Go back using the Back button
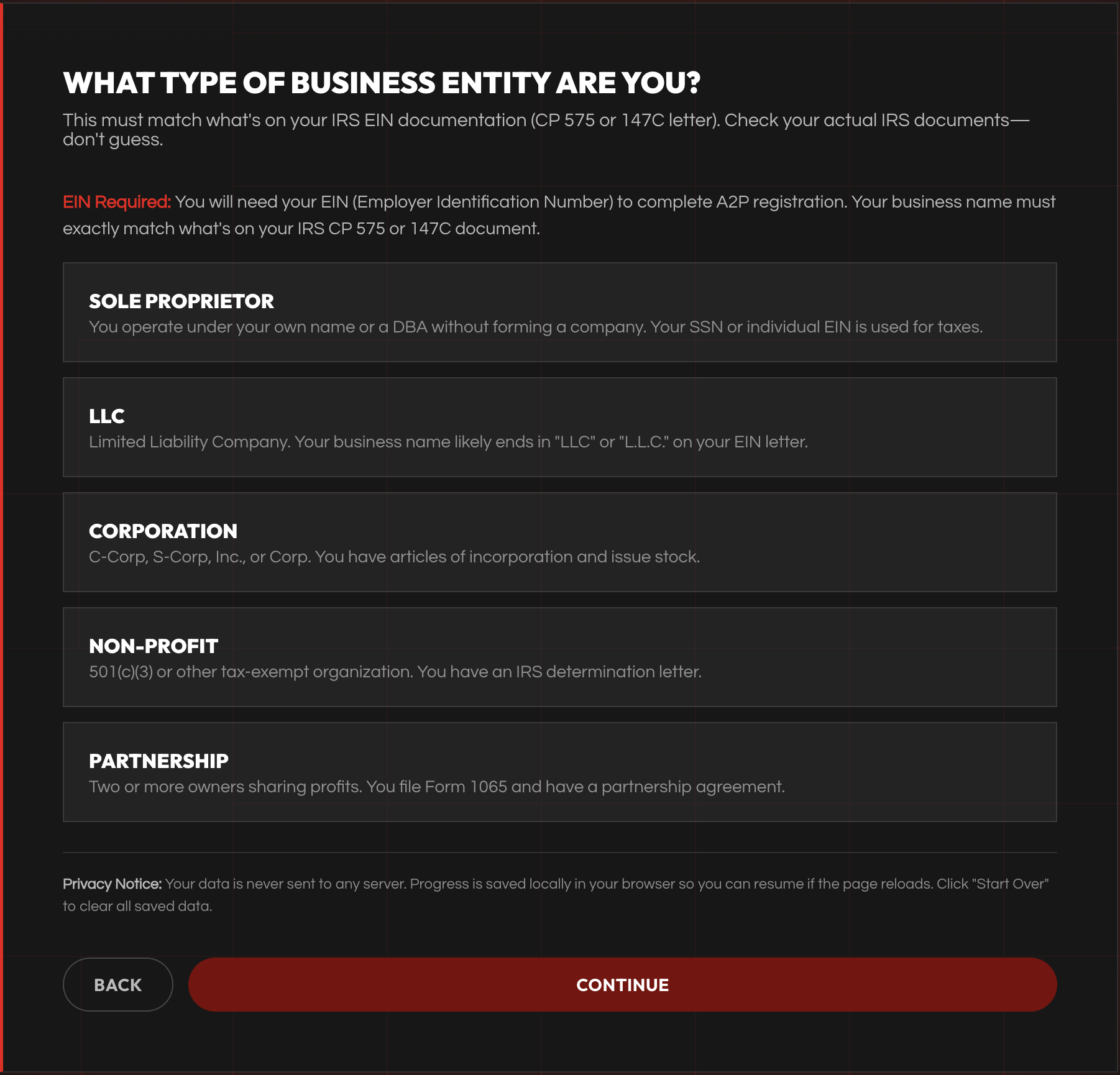1120x1075 pixels. point(117,984)
